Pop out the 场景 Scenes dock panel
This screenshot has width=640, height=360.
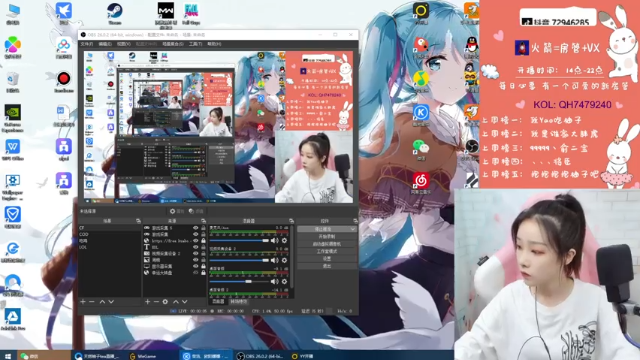pyautogui.click(x=138, y=221)
